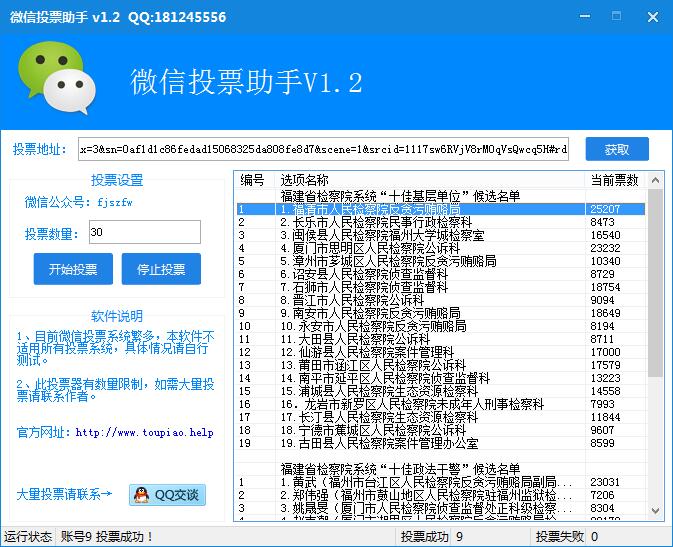673x547 pixels.
Task: Click the 当前票数 column header
Action: (x=614, y=180)
